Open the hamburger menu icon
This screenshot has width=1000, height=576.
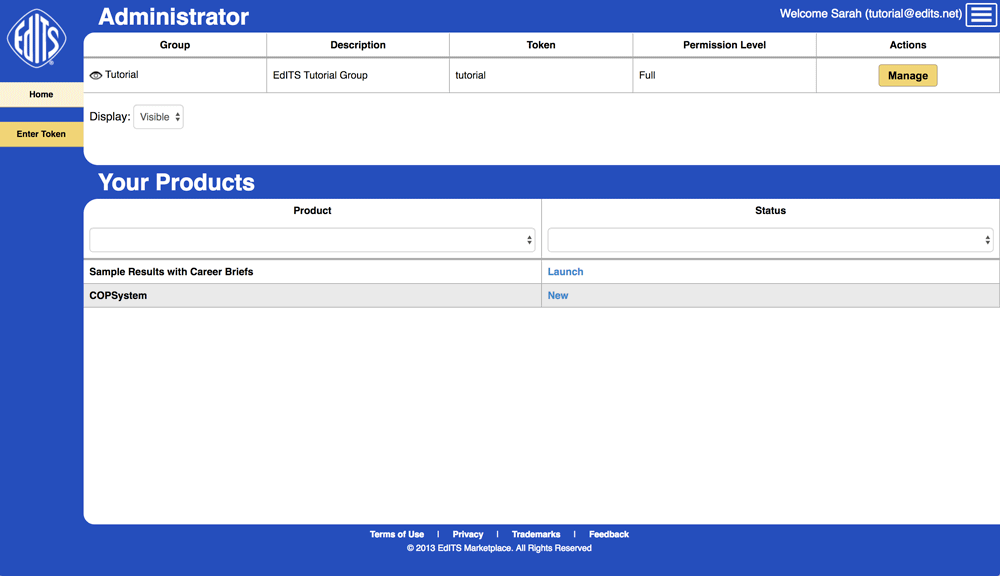981,14
